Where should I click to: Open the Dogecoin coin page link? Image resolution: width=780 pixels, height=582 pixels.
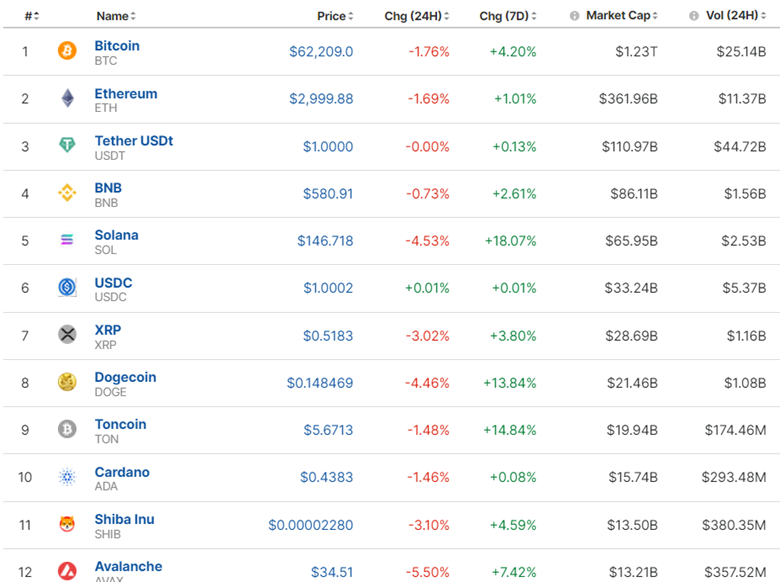coord(125,377)
